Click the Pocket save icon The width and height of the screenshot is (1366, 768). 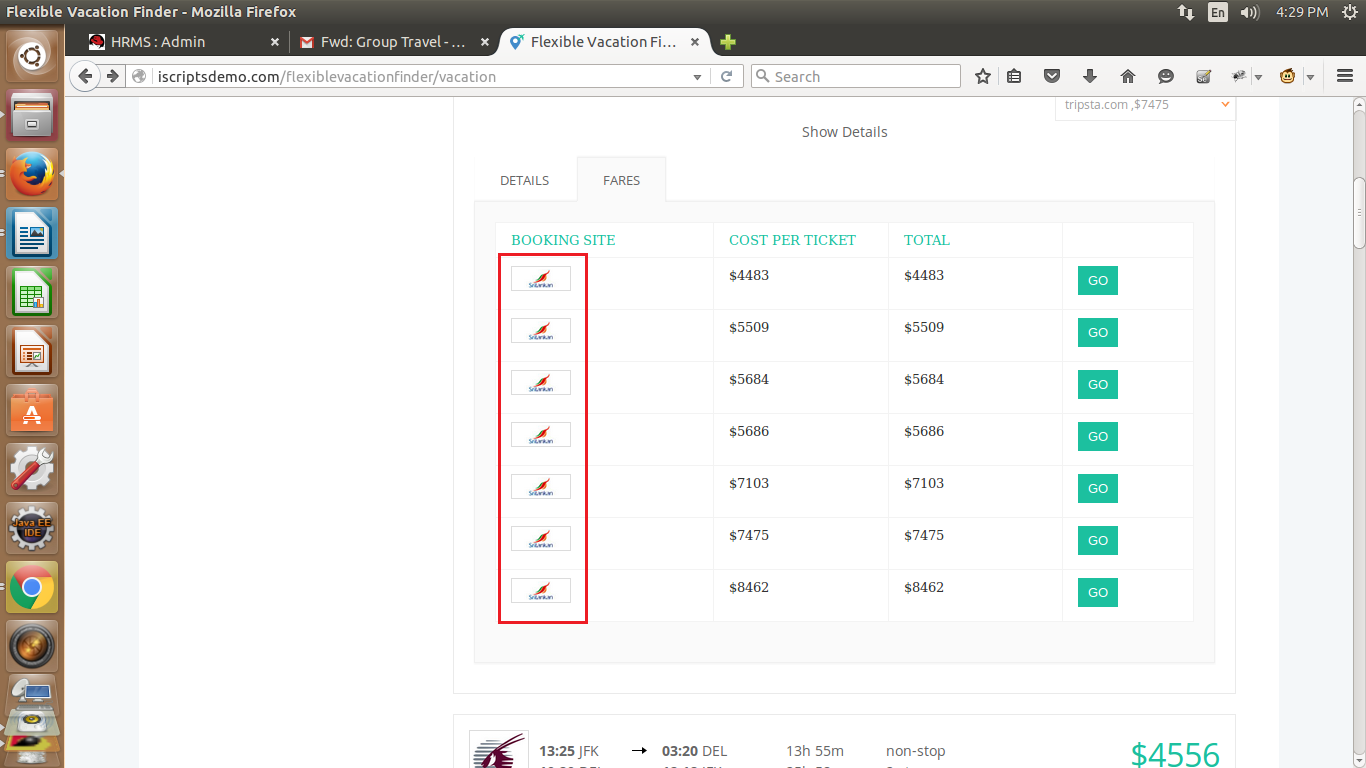[1052, 77]
